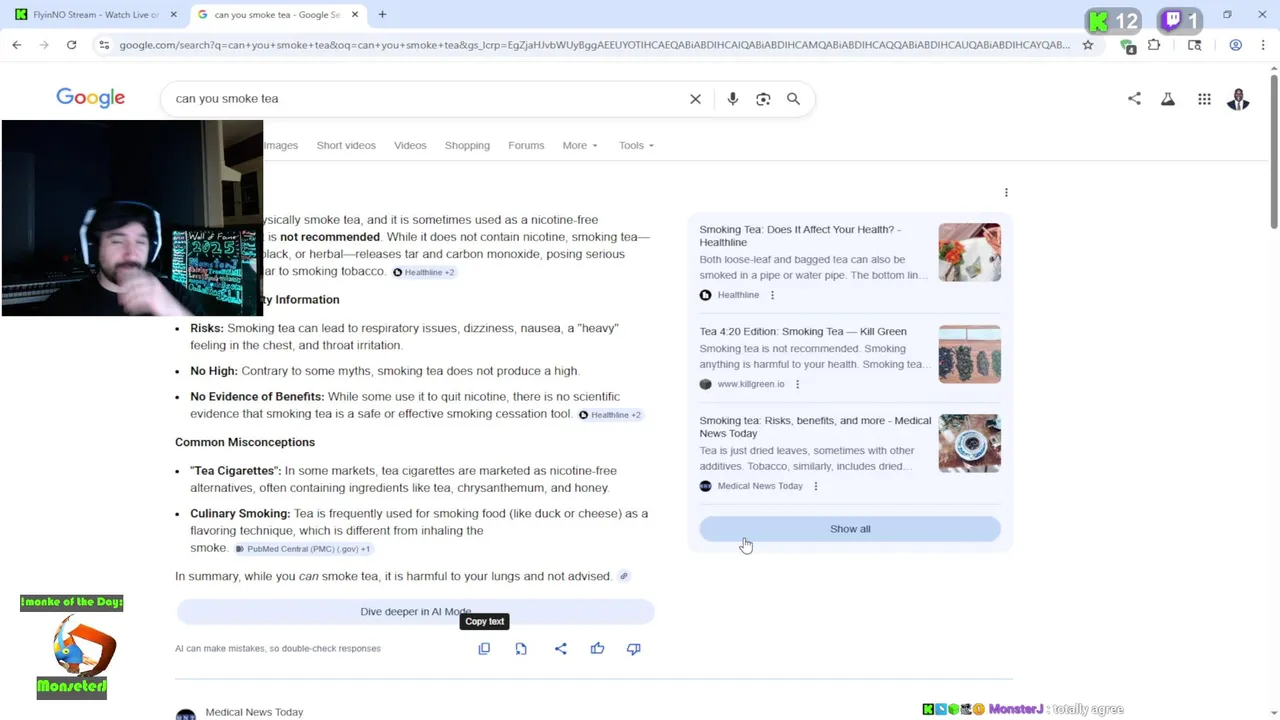Screen dimensions: 1280x720
Task: Open the Medical News Today tea thumbnail
Action: [x=969, y=443]
